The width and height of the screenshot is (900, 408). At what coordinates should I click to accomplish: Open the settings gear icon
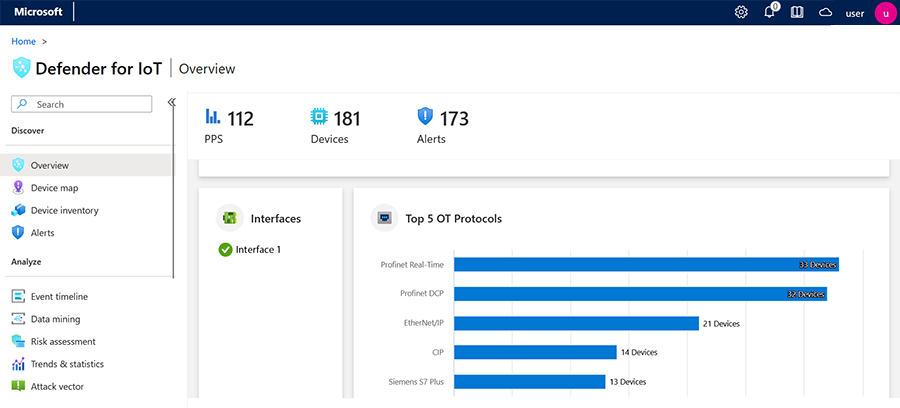tap(741, 13)
